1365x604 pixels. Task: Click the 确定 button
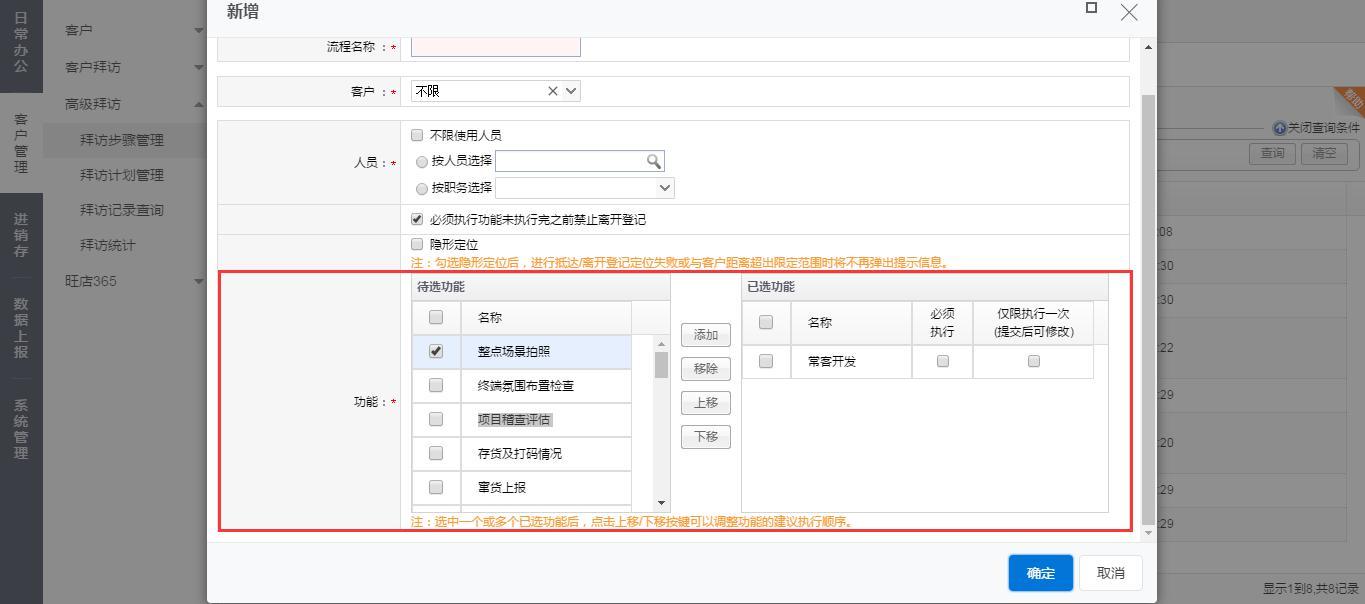(1040, 573)
